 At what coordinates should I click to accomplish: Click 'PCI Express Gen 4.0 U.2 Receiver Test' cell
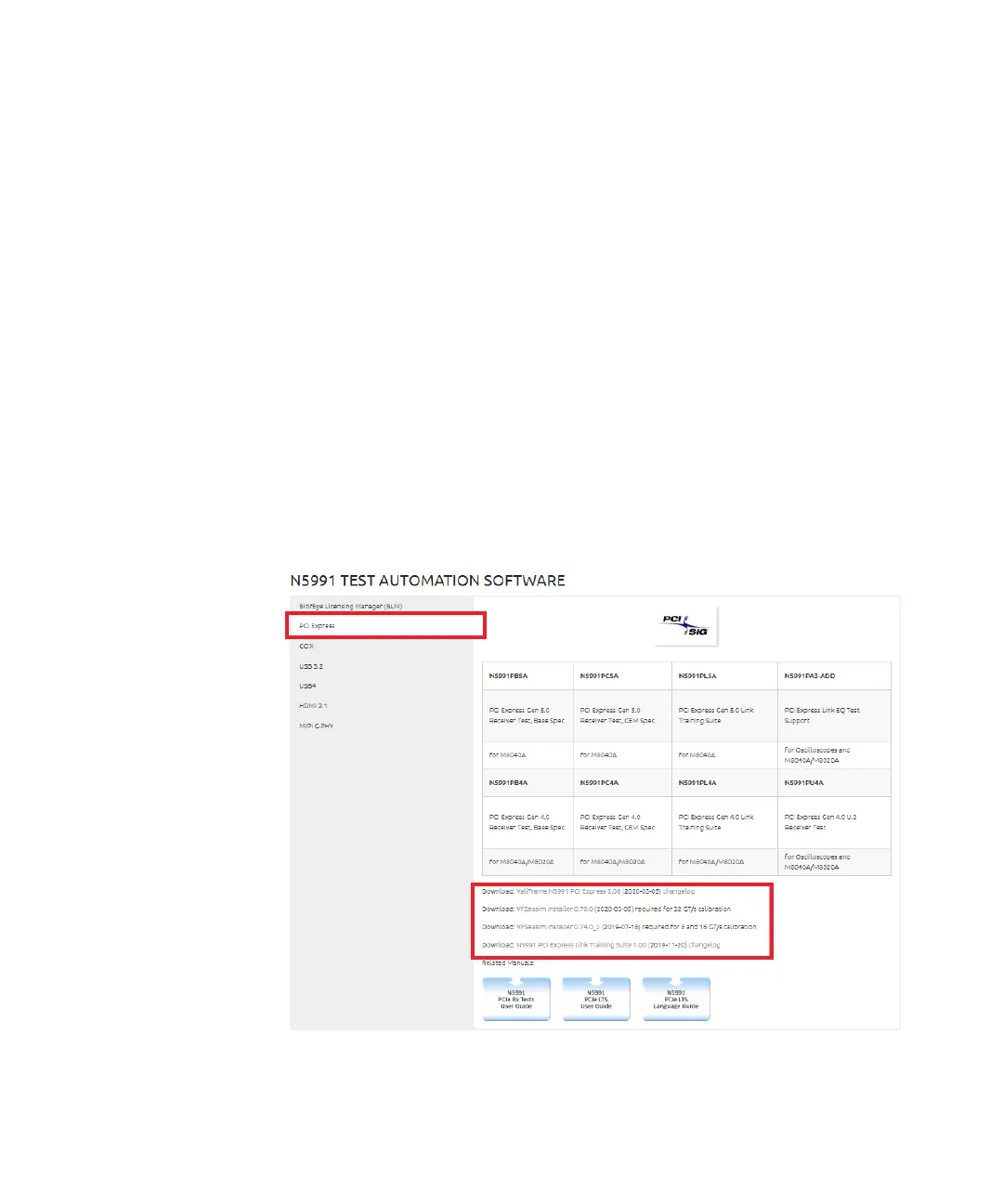[x=834, y=822]
